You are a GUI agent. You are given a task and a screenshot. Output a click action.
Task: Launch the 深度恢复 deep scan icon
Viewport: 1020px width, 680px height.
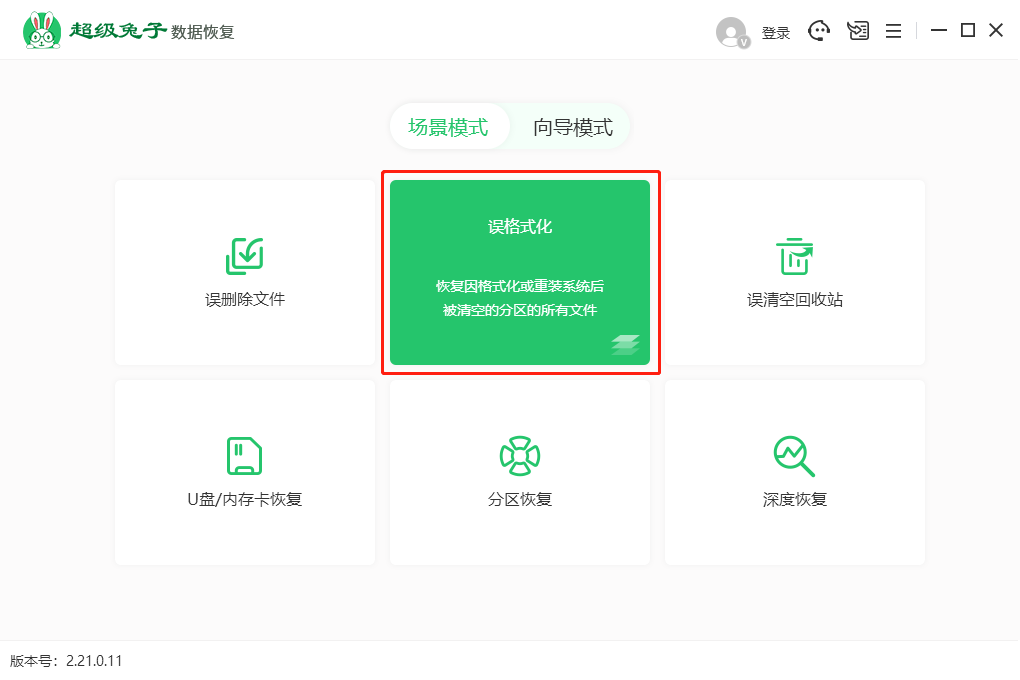pos(795,456)
